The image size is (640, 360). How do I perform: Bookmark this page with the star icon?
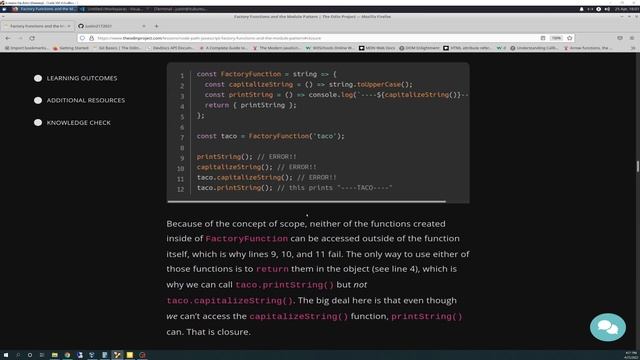tap(570, 38)
